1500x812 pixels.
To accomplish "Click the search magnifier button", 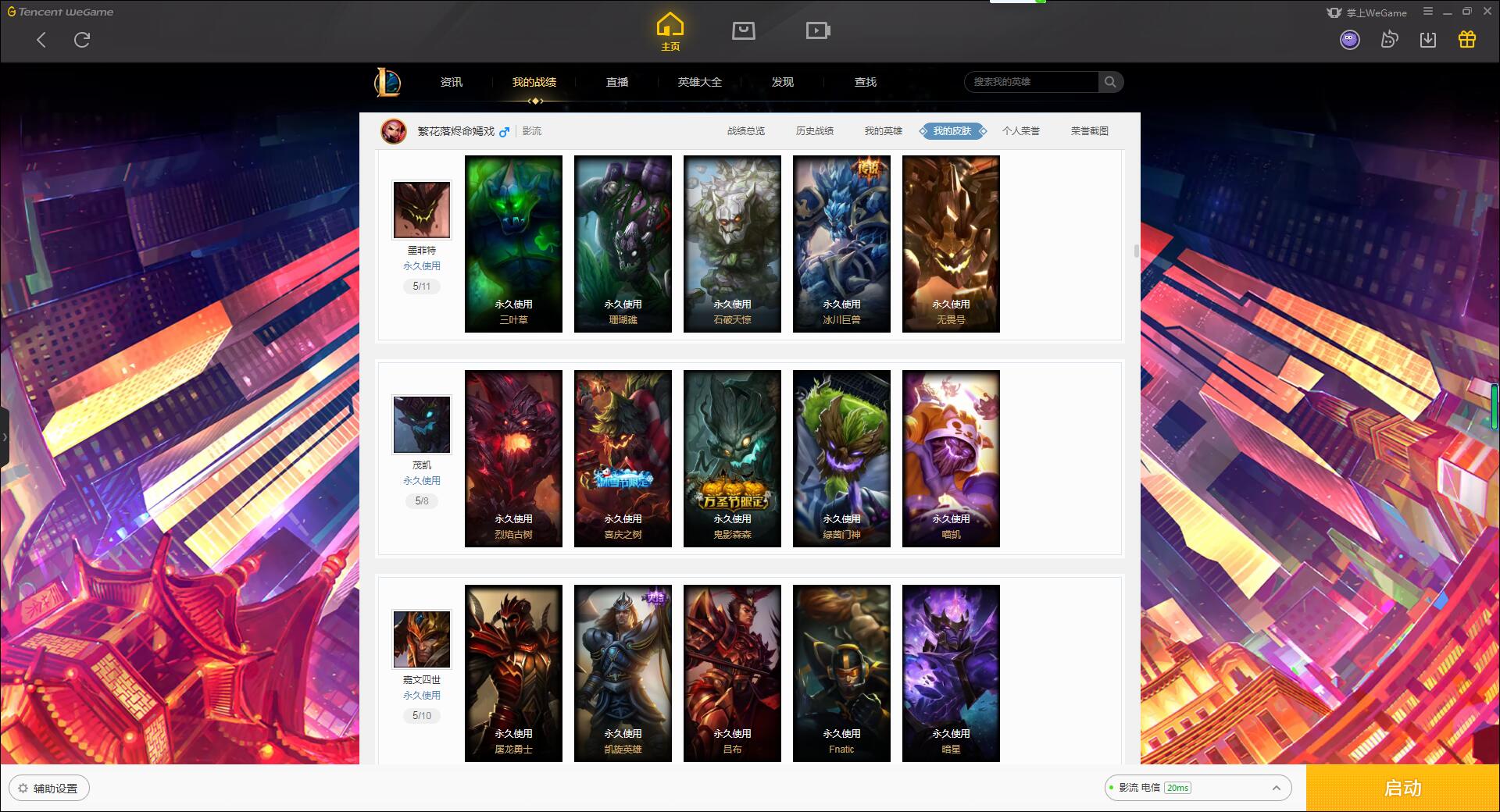I will coord(1110,82).
